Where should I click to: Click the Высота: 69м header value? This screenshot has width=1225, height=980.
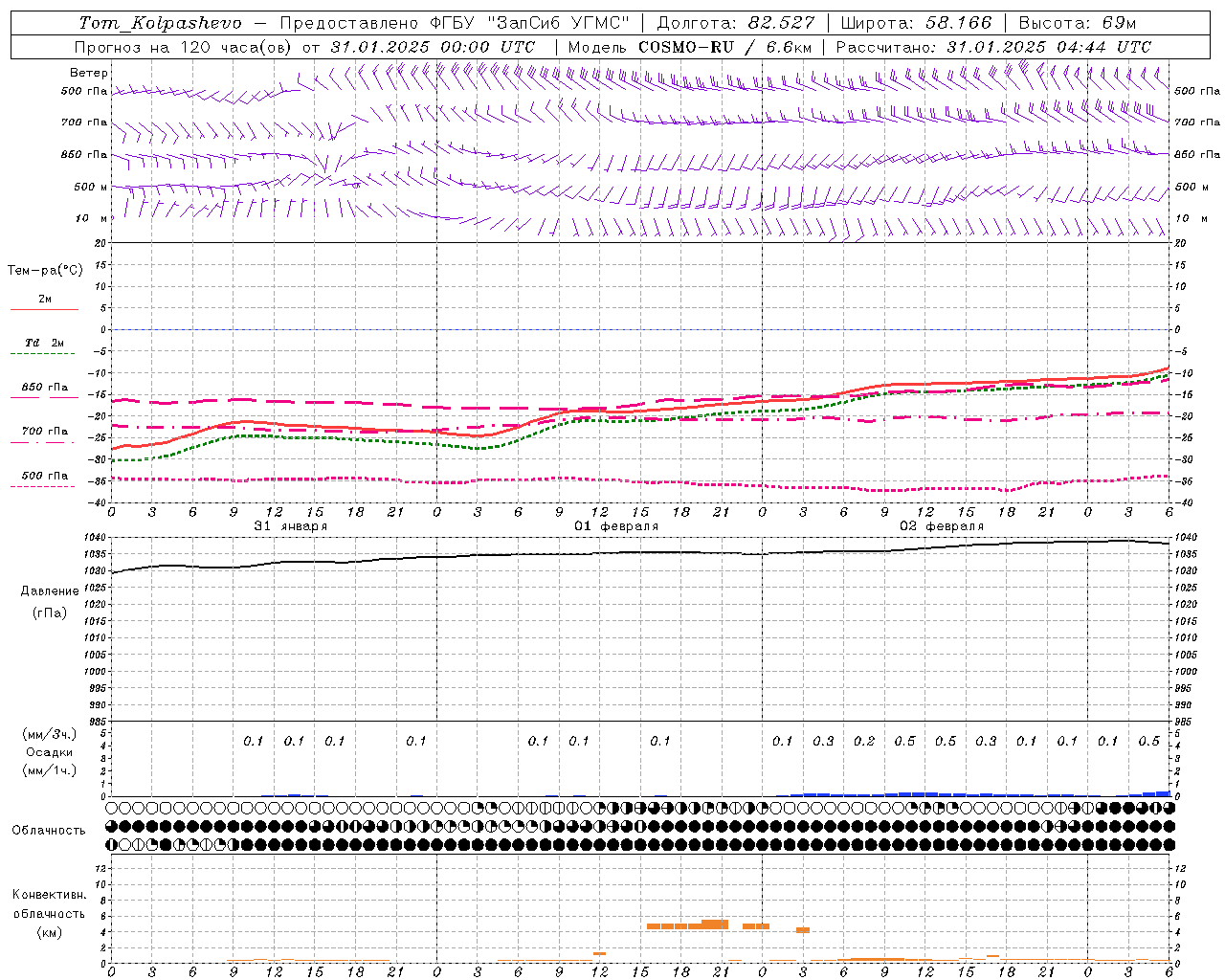coord(1077,23)
